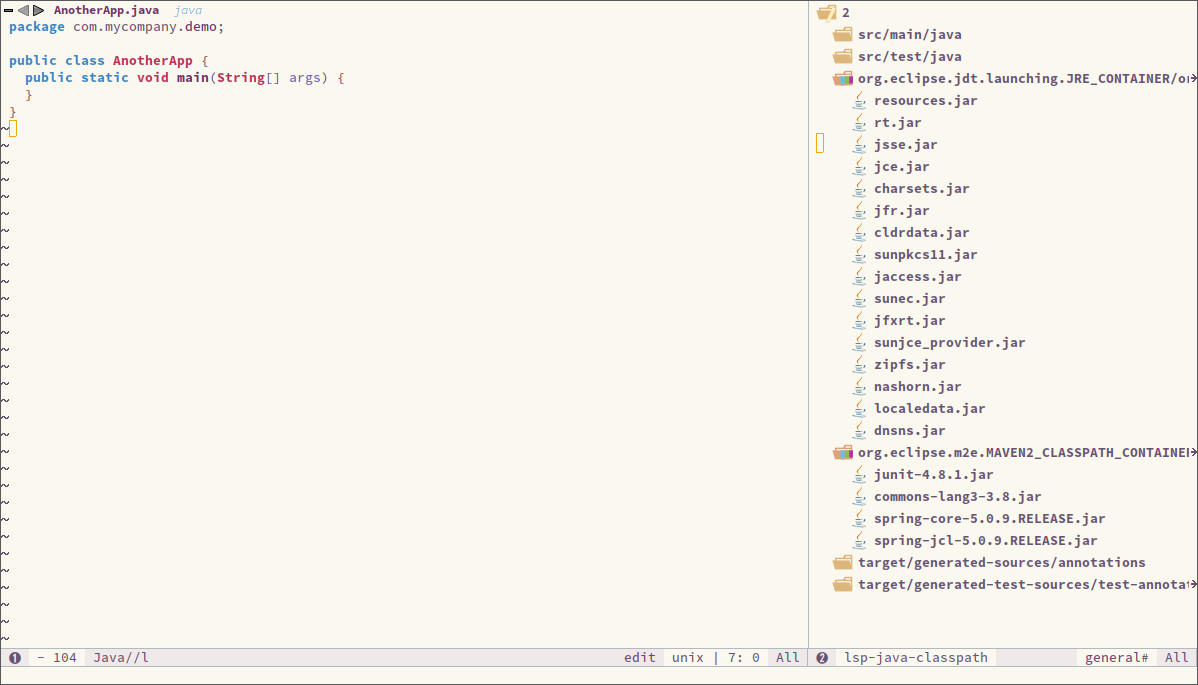Click the 104 buffer size in modeline
Viewport: 1198px width, 685px height.
[x=65, y=658]
